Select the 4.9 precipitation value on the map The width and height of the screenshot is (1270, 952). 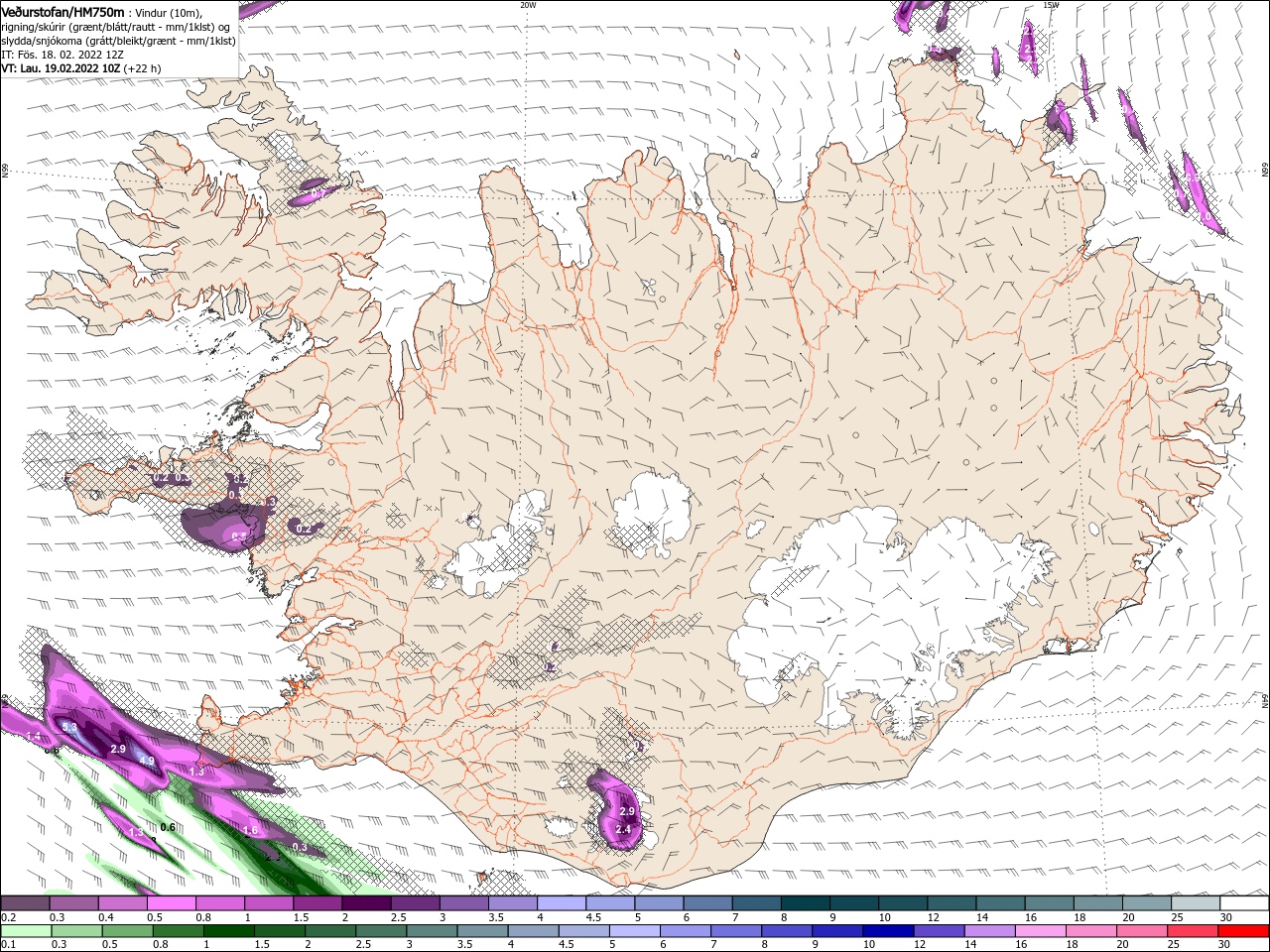(x=147, y=761)
